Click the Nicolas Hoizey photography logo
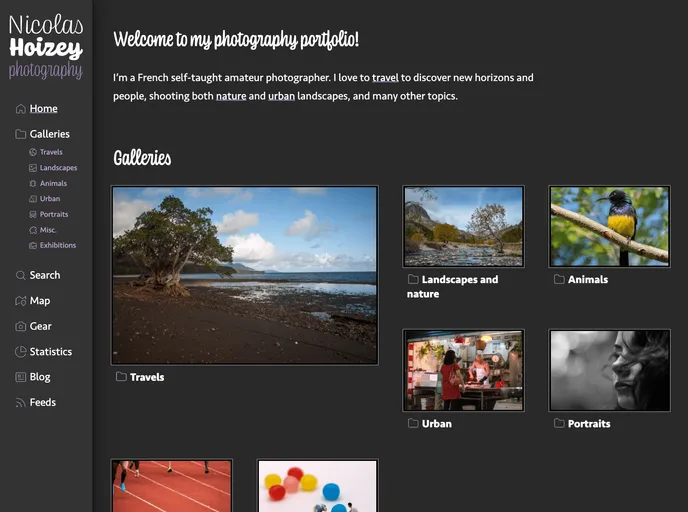This screenshot has height=512, width=688. (46, 47)
